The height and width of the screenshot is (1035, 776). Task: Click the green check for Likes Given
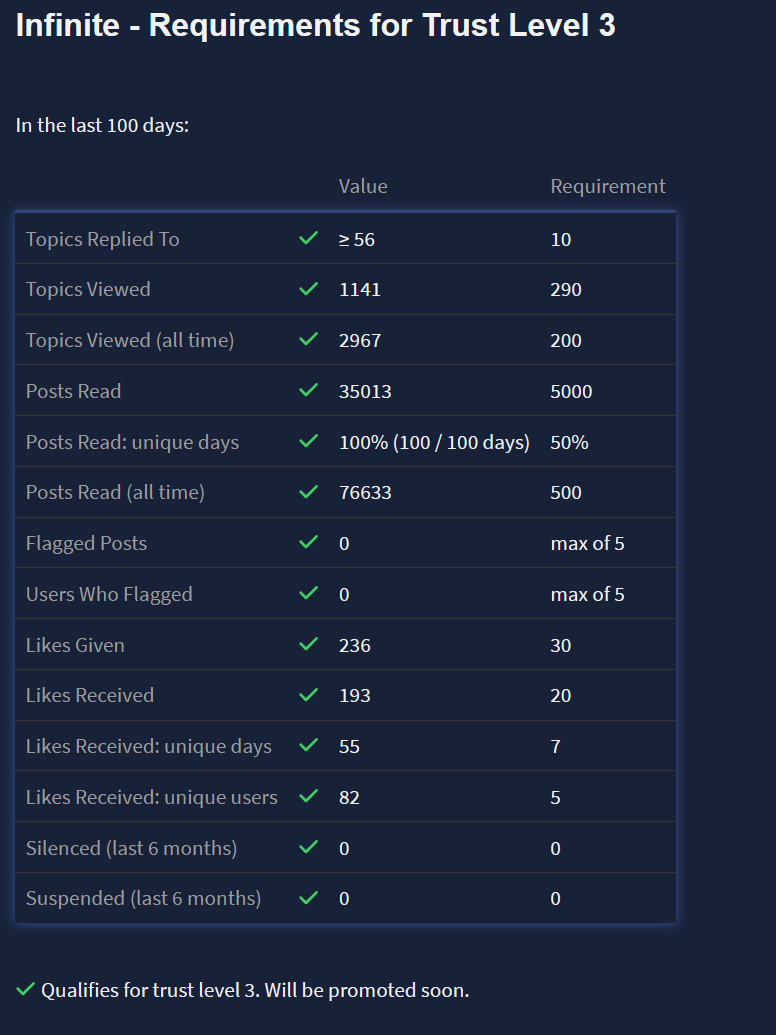click(x=309, y=645)
